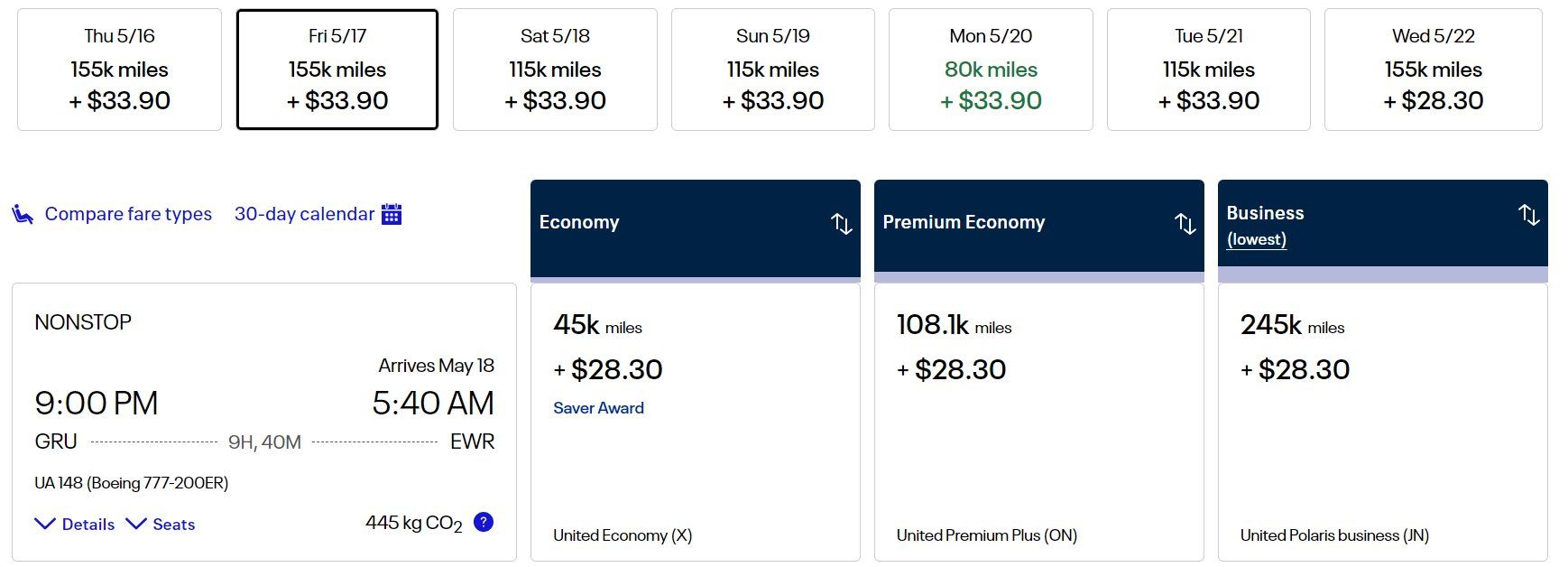The height and width of the screenshot is (567, 1568).
Task: Open the 30-day calendar icon
Action: (x=392, y=214)
